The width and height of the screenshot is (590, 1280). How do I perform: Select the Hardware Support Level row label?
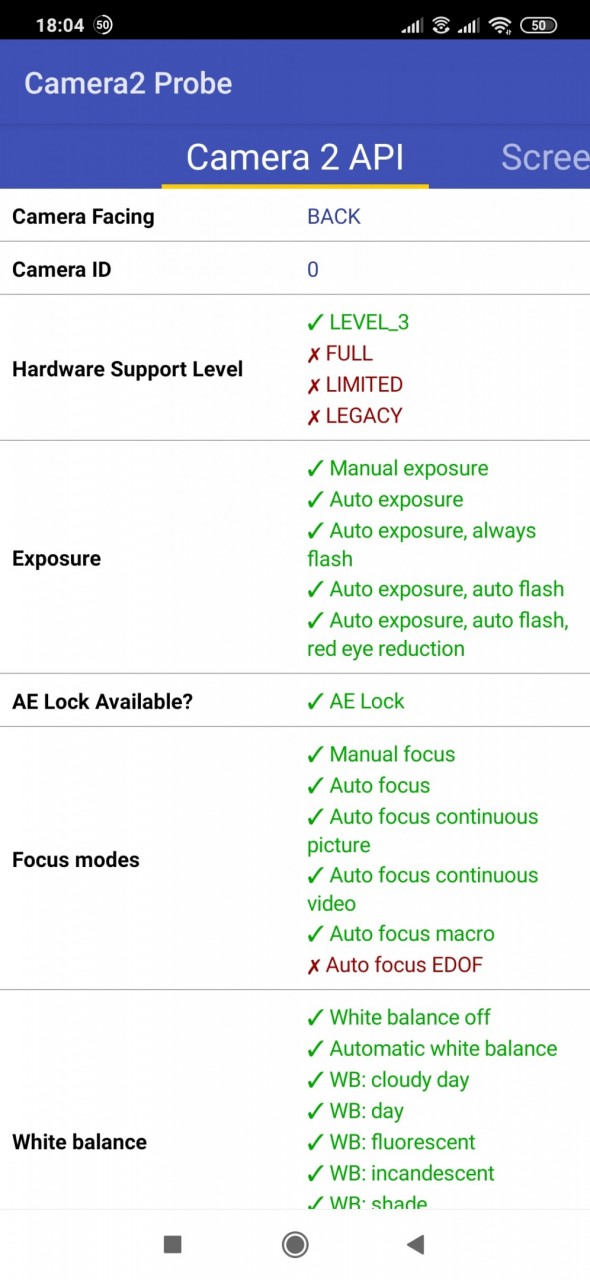(127, 369)
